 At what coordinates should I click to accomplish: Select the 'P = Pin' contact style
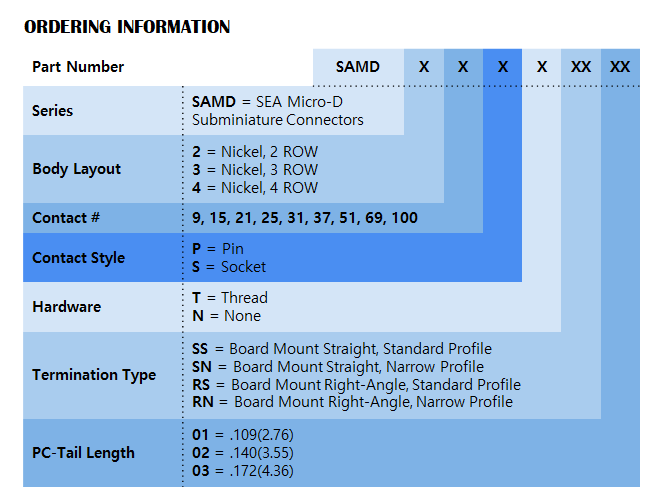pyautogui.click(x=218, y=249)
